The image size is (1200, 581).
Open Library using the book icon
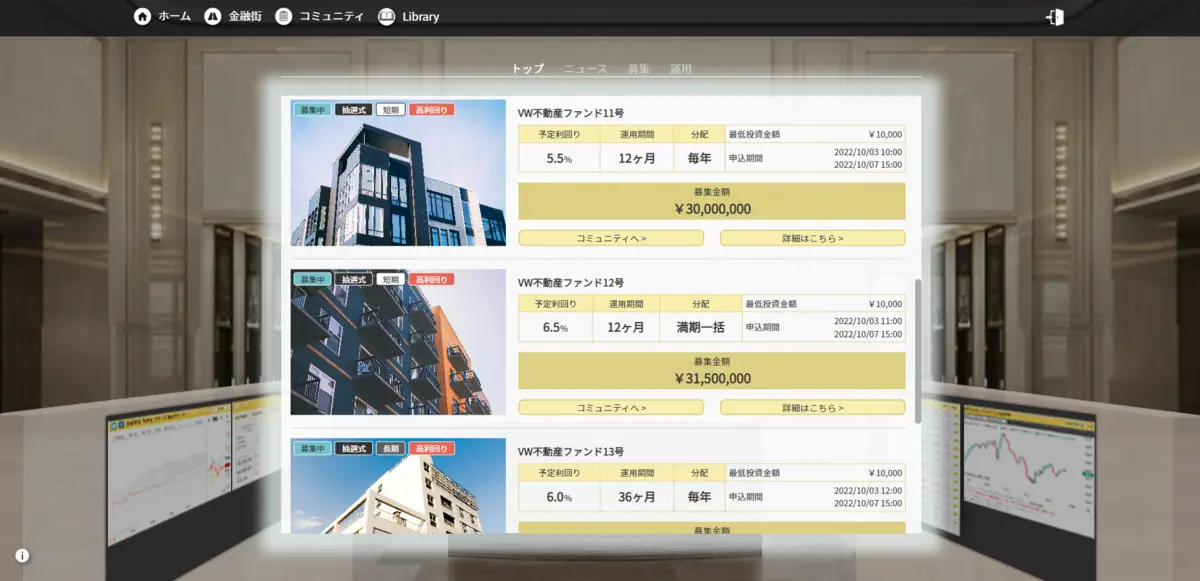point(384,16)
